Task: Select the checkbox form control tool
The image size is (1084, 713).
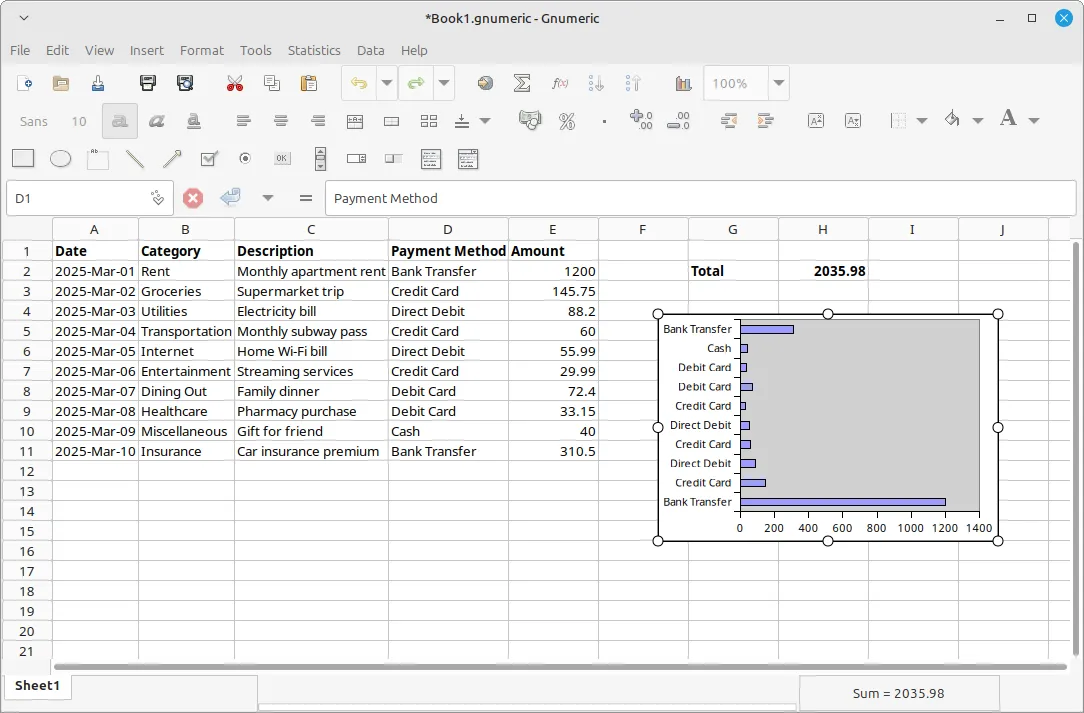Action: 209,158
